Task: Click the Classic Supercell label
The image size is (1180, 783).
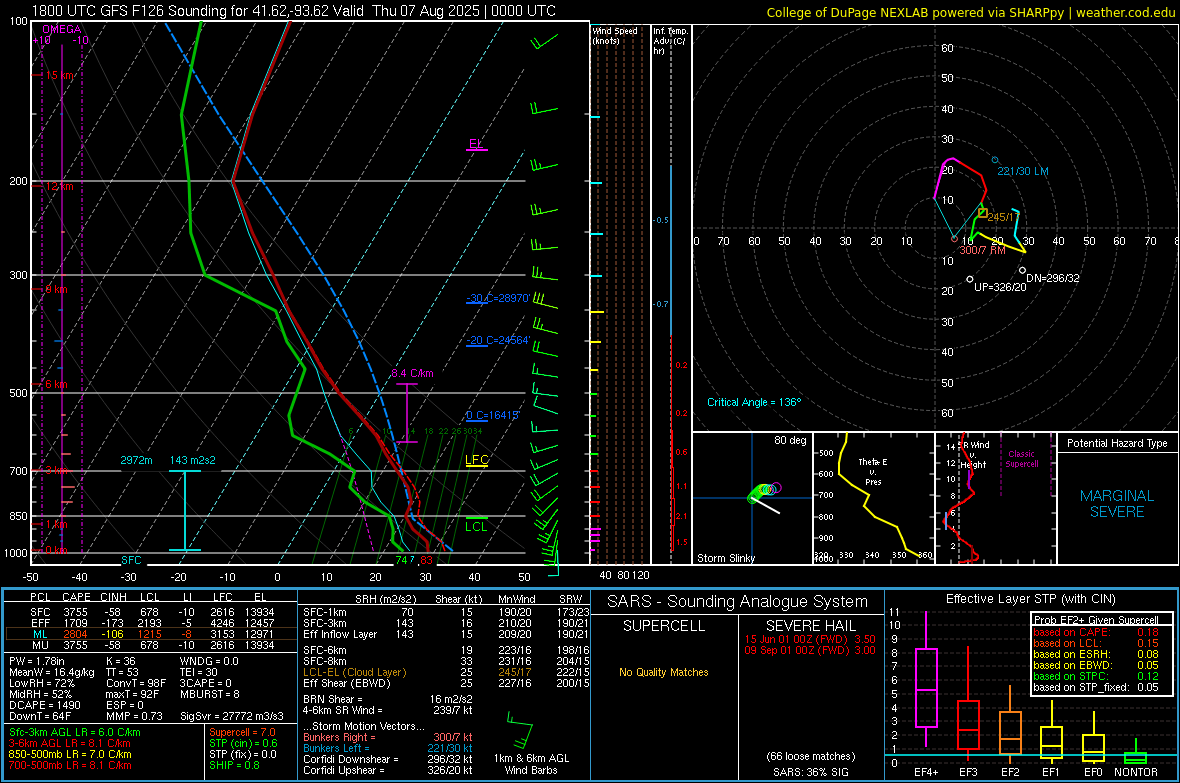Action: (x=1021, y=459)
